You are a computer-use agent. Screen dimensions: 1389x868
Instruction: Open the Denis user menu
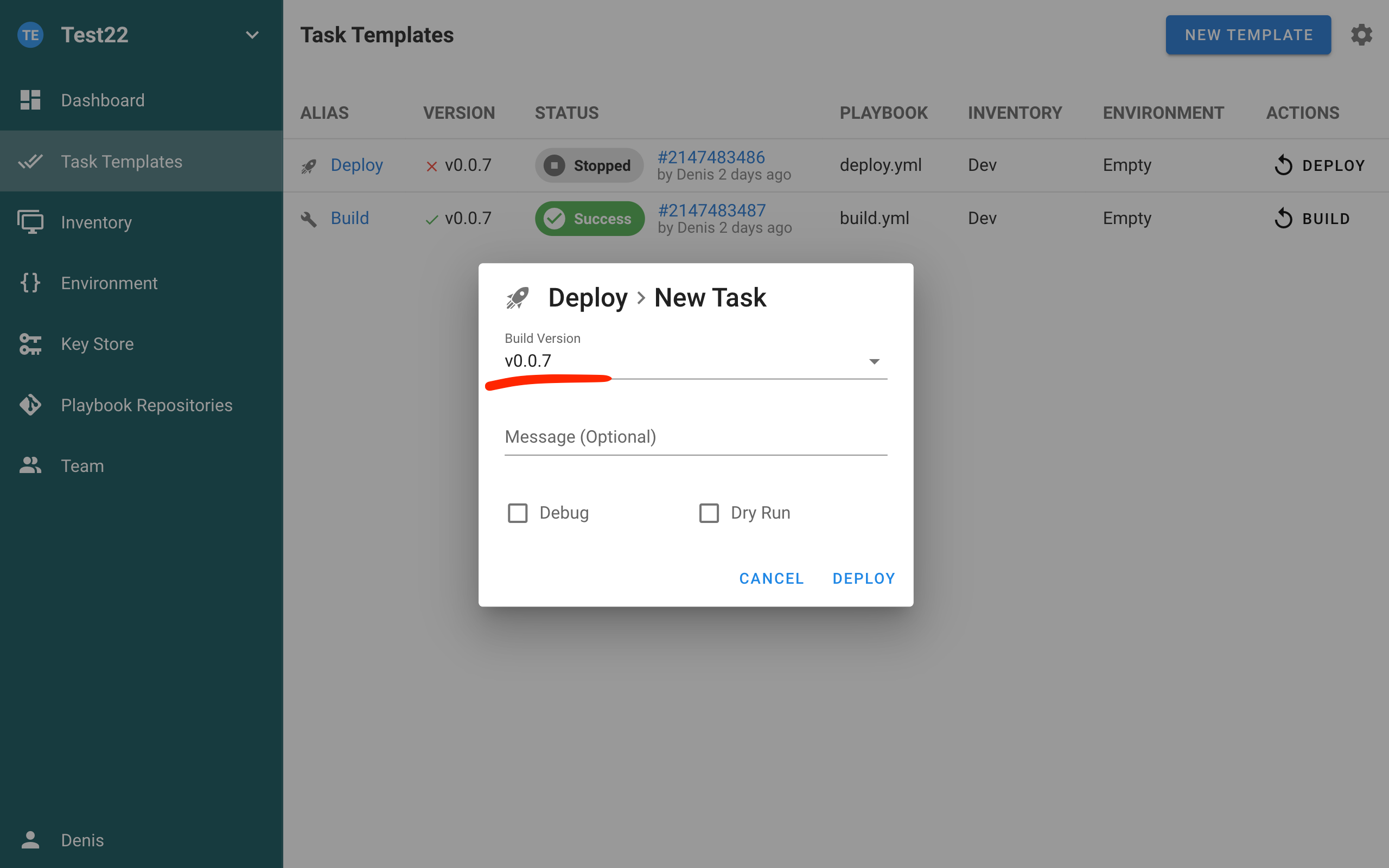coord(82,840)
